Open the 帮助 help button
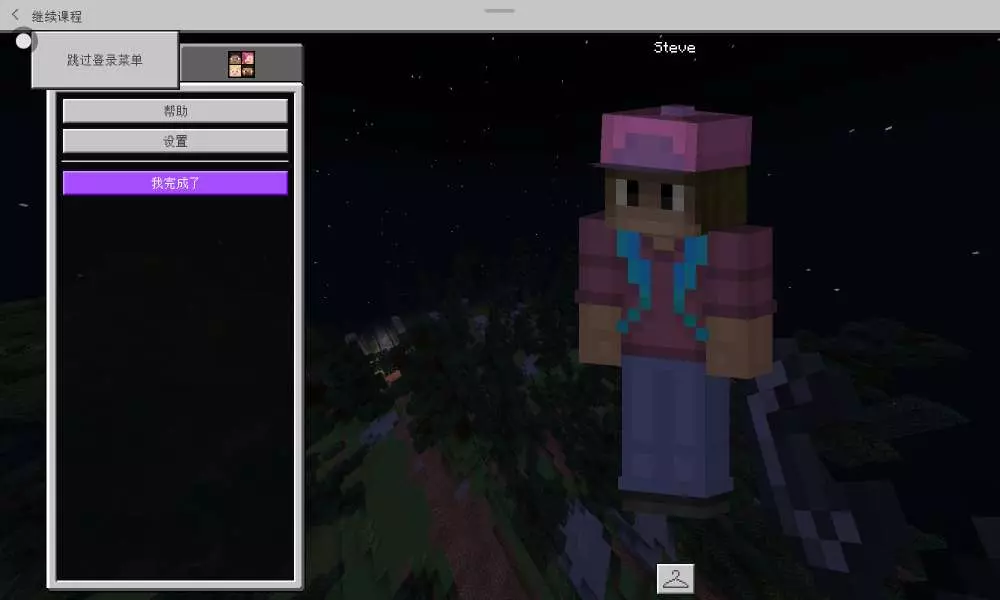The width and height of the screenshot is (1000, 600). point(175,111)
